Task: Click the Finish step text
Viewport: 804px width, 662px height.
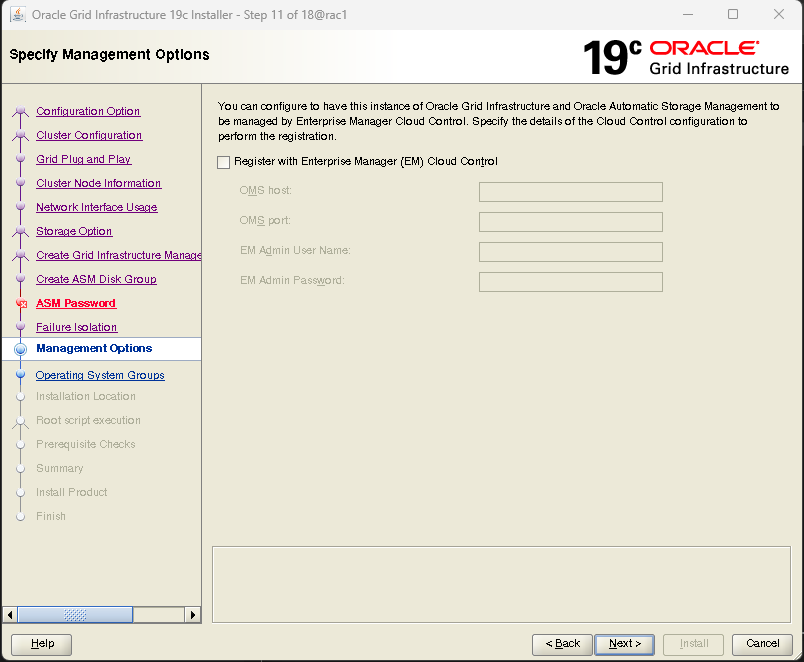Action: 51,516
